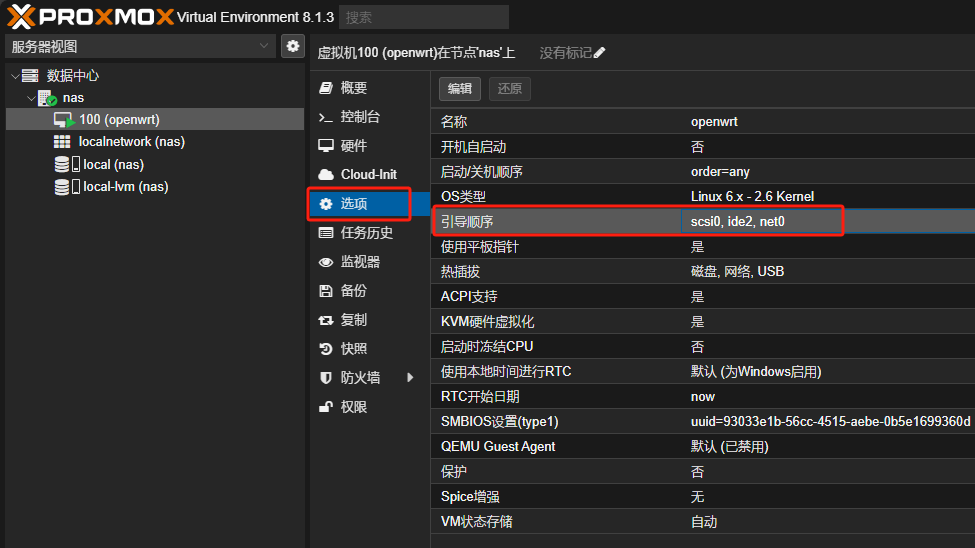This screenshot has height=548, width=975.
Task: Select the VM状态存储 row
Action: pyautogui.click(x=703, y=521)
